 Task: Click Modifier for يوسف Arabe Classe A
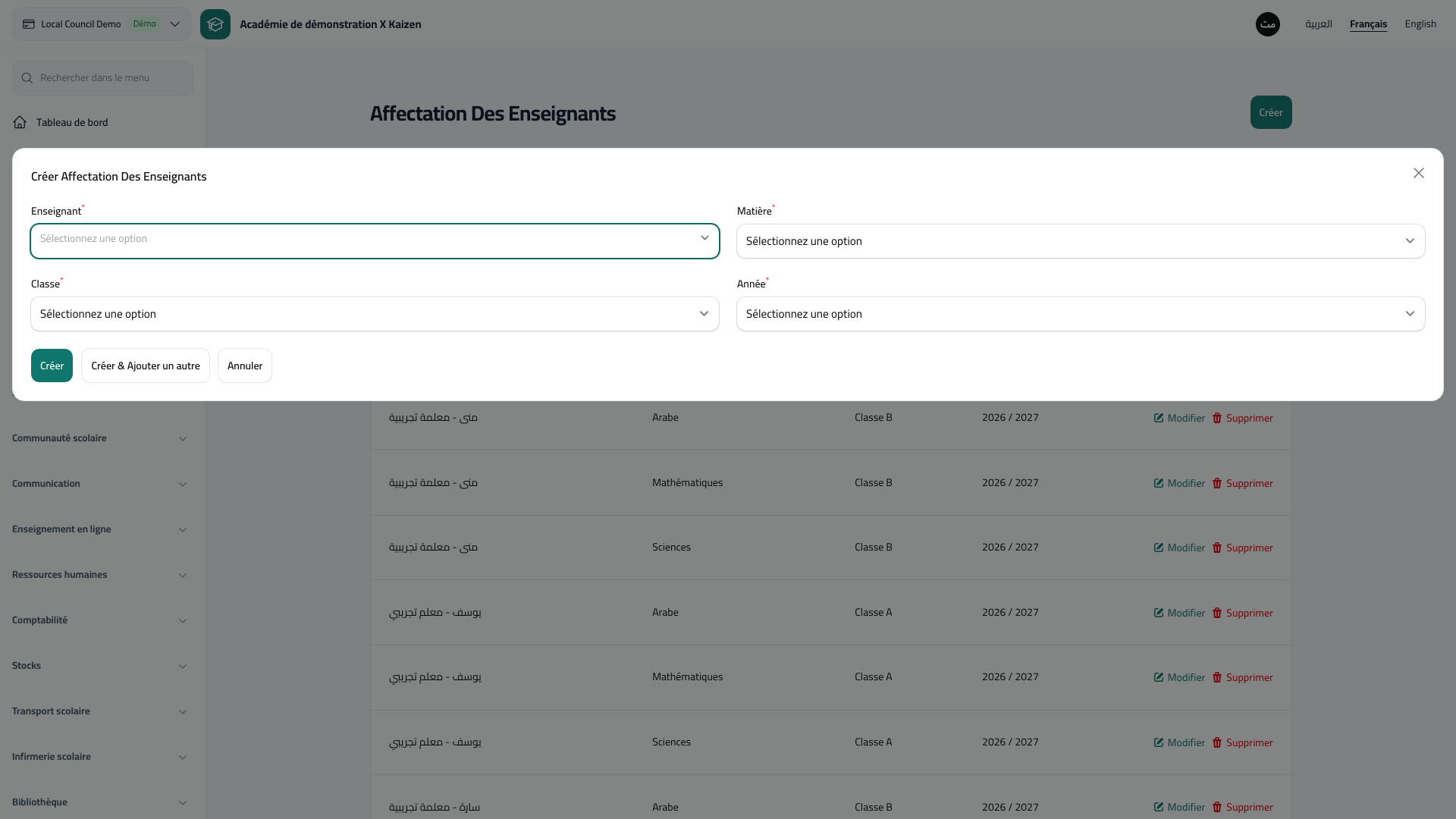1179,613
